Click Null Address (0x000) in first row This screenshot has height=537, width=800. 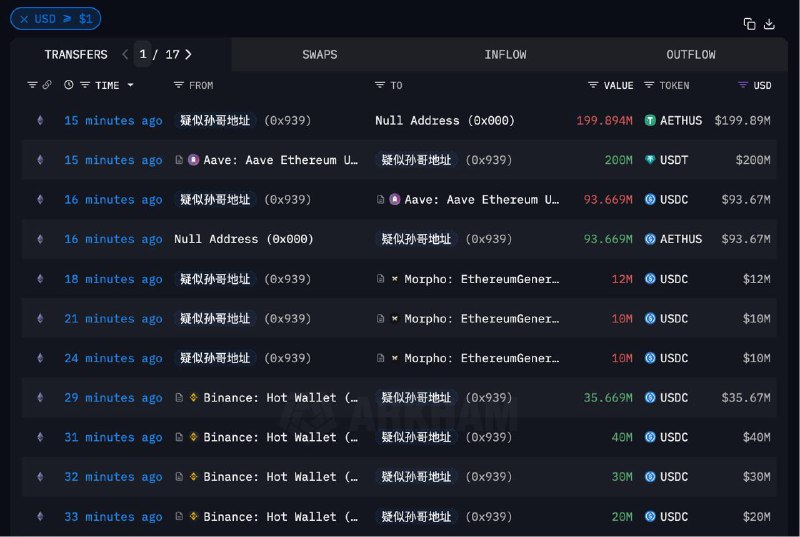click(x=445, y=120)
